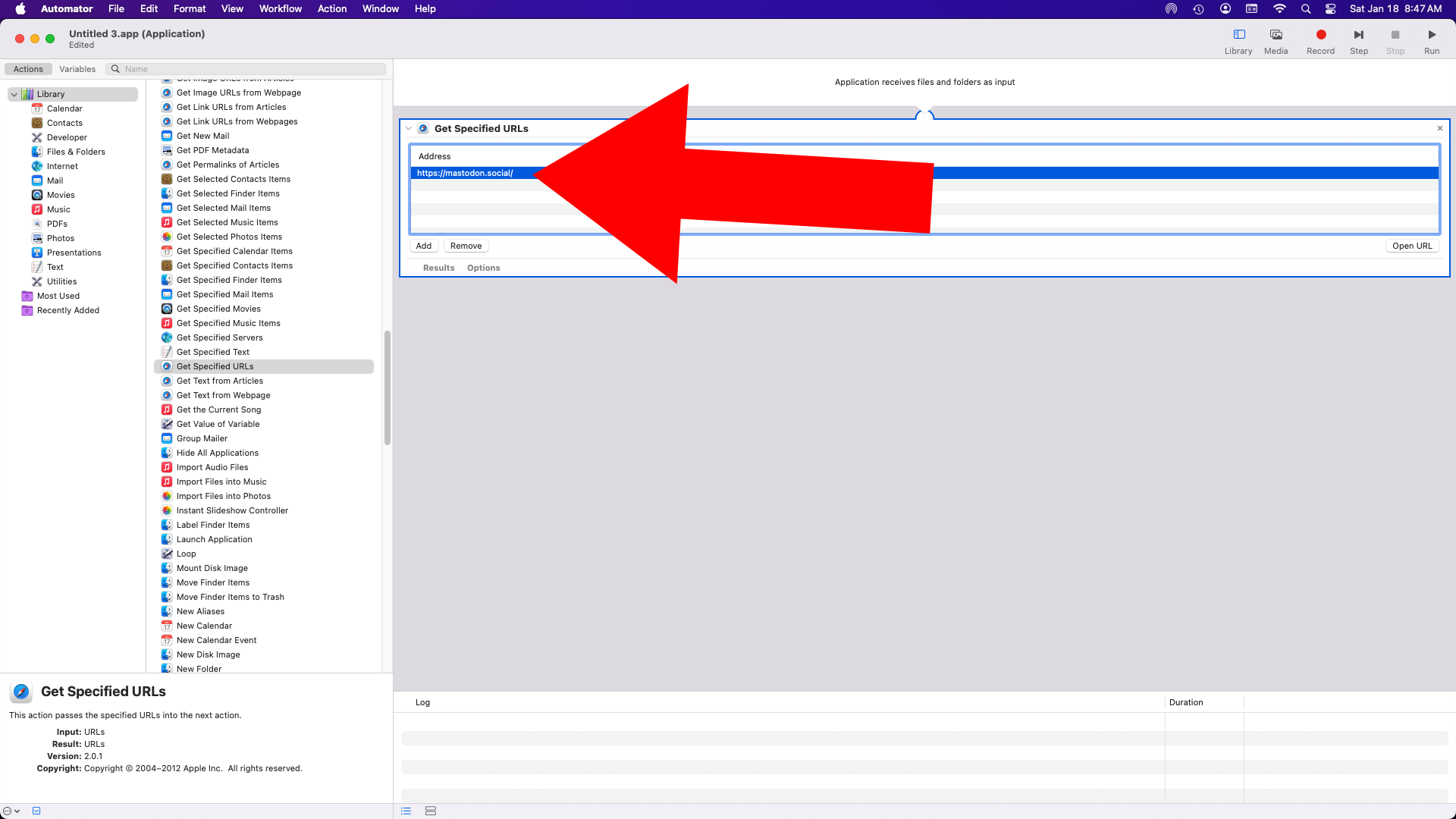Screen dimensions: 1456x819
Task: Remove the Get Specified URLs action
Action: [1440, 128]
